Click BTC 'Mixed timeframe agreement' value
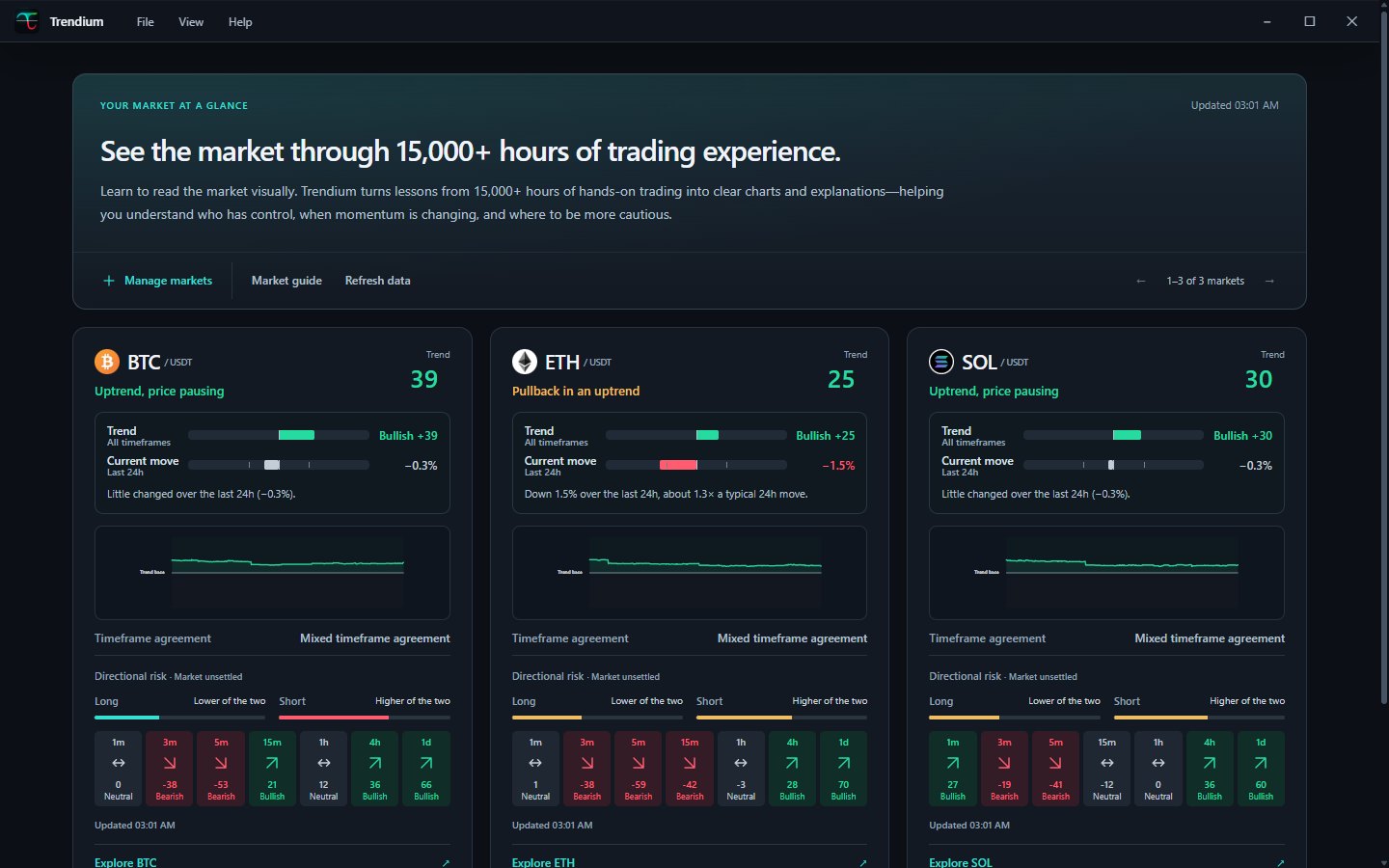1389x868 pixels. click(x=375, y=638)
